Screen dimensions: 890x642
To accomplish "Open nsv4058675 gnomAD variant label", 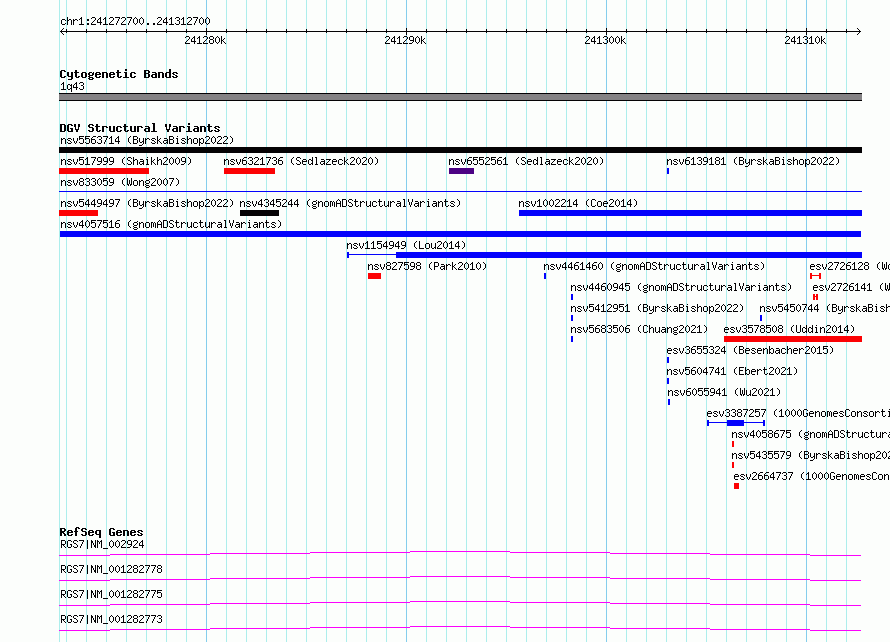I will (x=811, y=434).
